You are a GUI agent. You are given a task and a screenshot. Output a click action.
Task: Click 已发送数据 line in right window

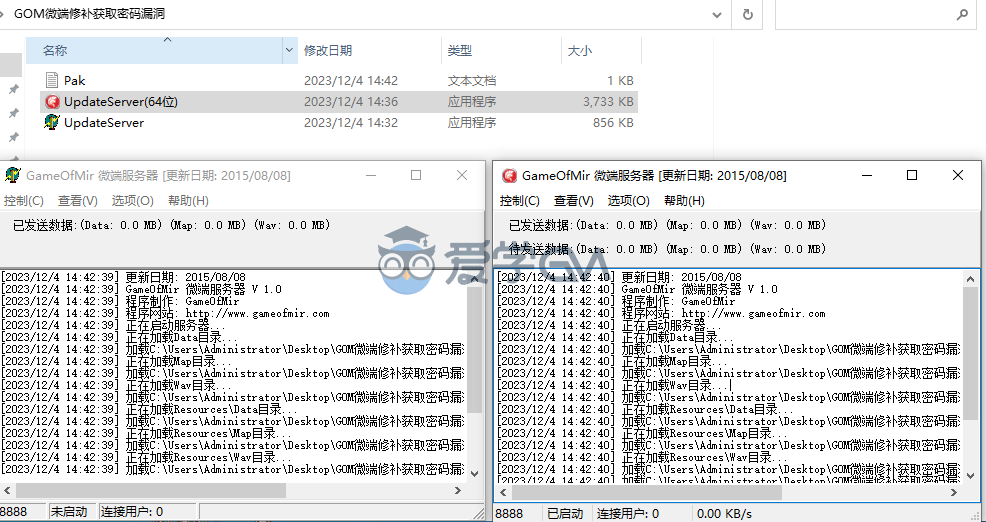[668, 225]
